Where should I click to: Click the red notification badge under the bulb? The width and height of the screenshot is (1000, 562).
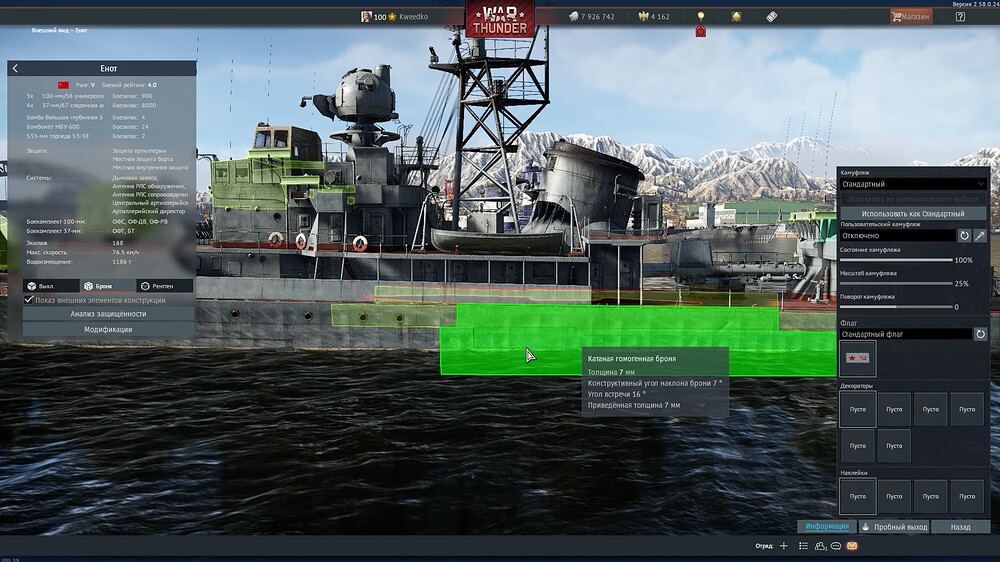(x=701, y=31)
